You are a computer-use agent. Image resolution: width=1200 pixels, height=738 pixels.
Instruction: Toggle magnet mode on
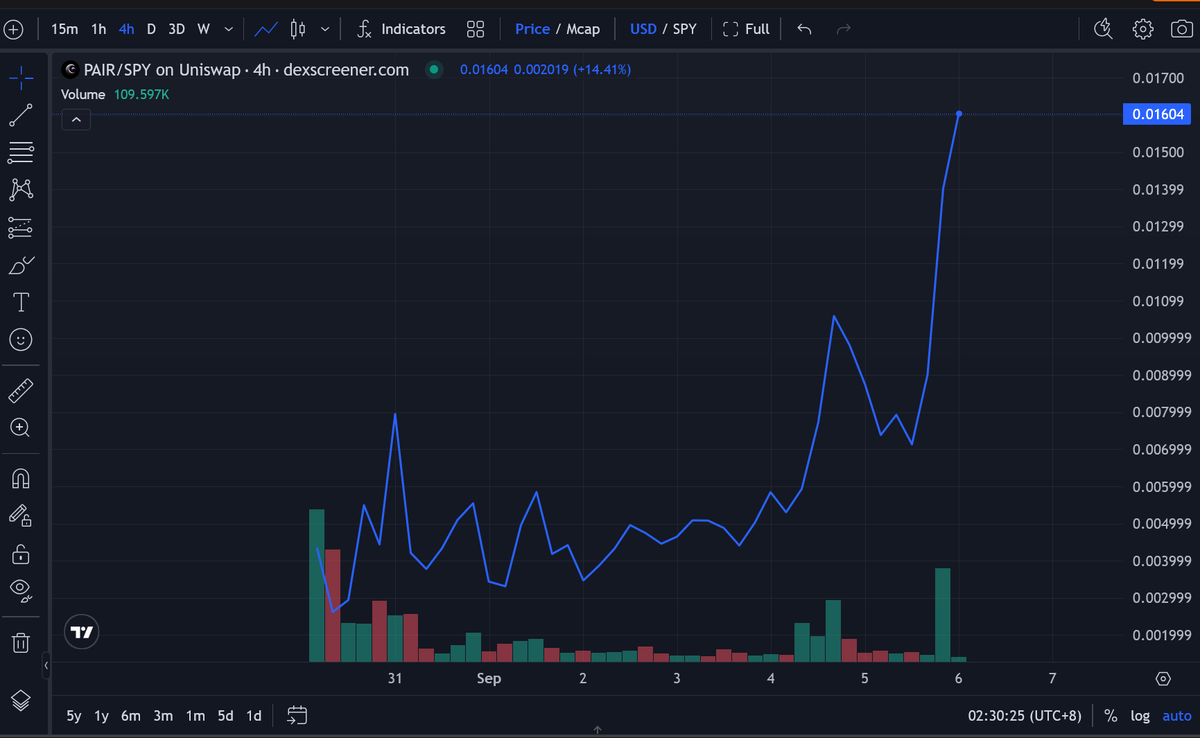tap(20, 478)
